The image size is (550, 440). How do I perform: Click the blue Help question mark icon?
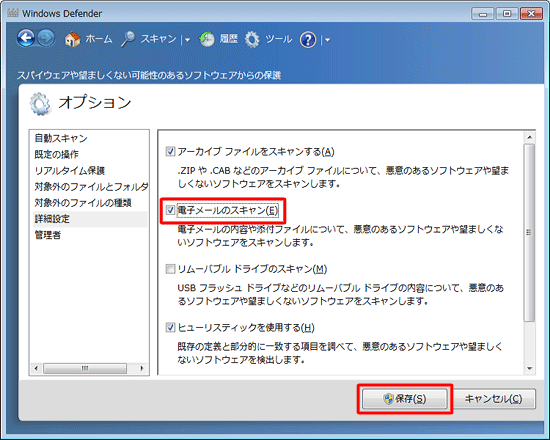pos(308,40)
